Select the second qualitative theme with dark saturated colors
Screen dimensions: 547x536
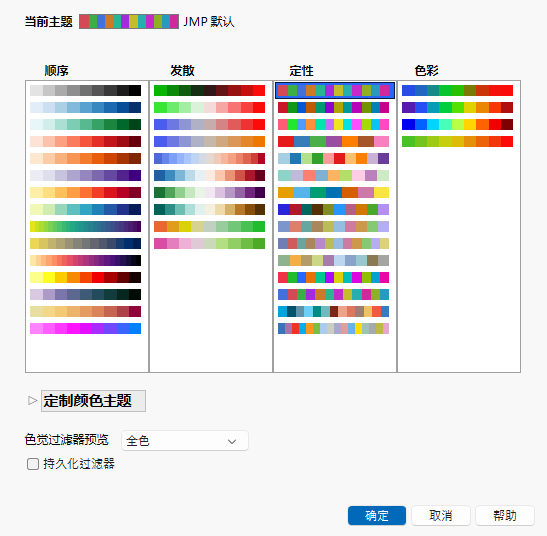[x=334, y=107]
